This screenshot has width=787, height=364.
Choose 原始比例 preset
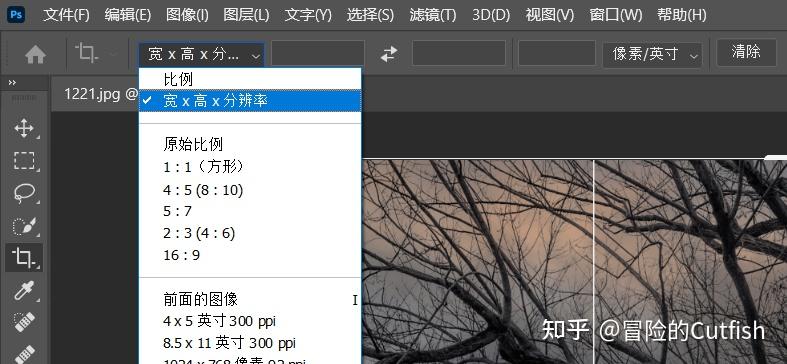click(x=250, y=145)
